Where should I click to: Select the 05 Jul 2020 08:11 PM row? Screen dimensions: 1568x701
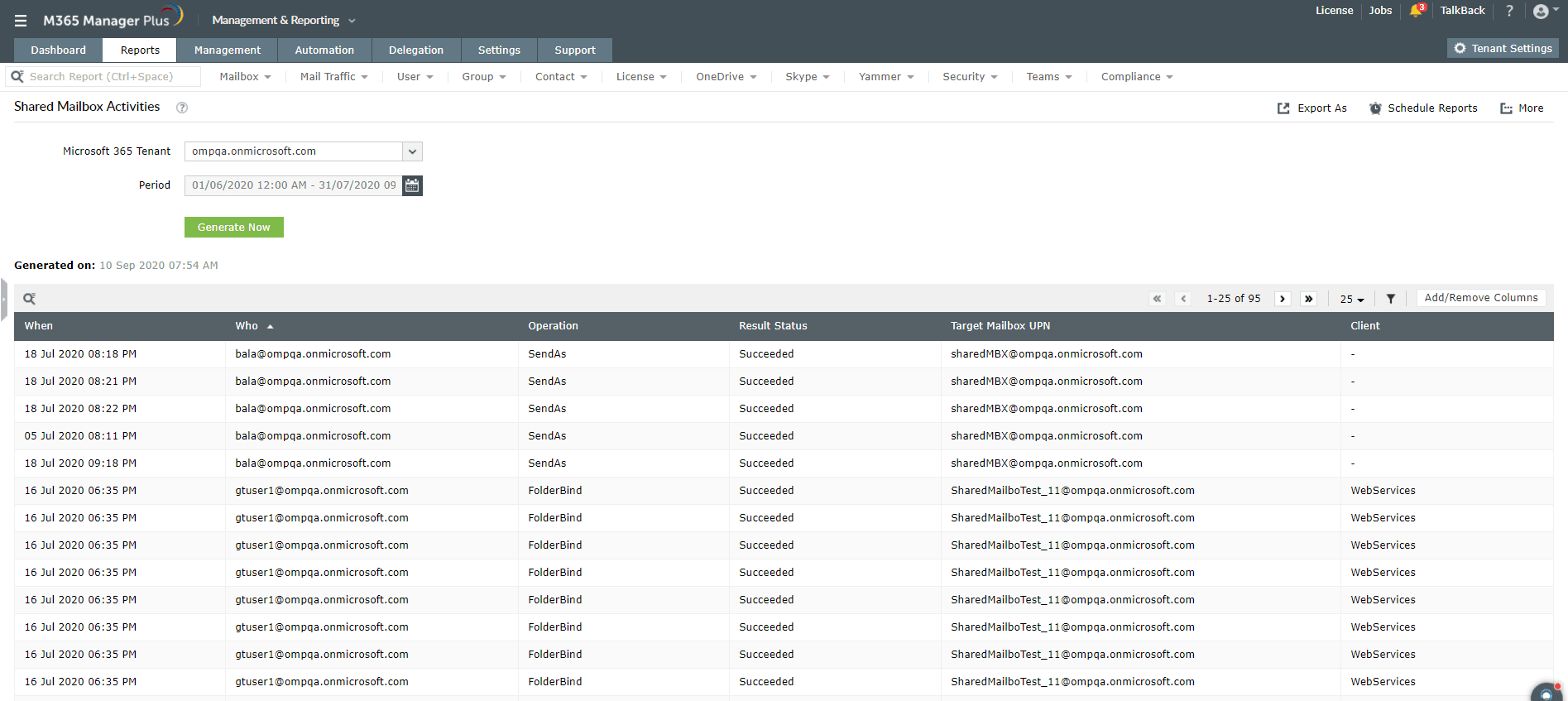(784, 436)
